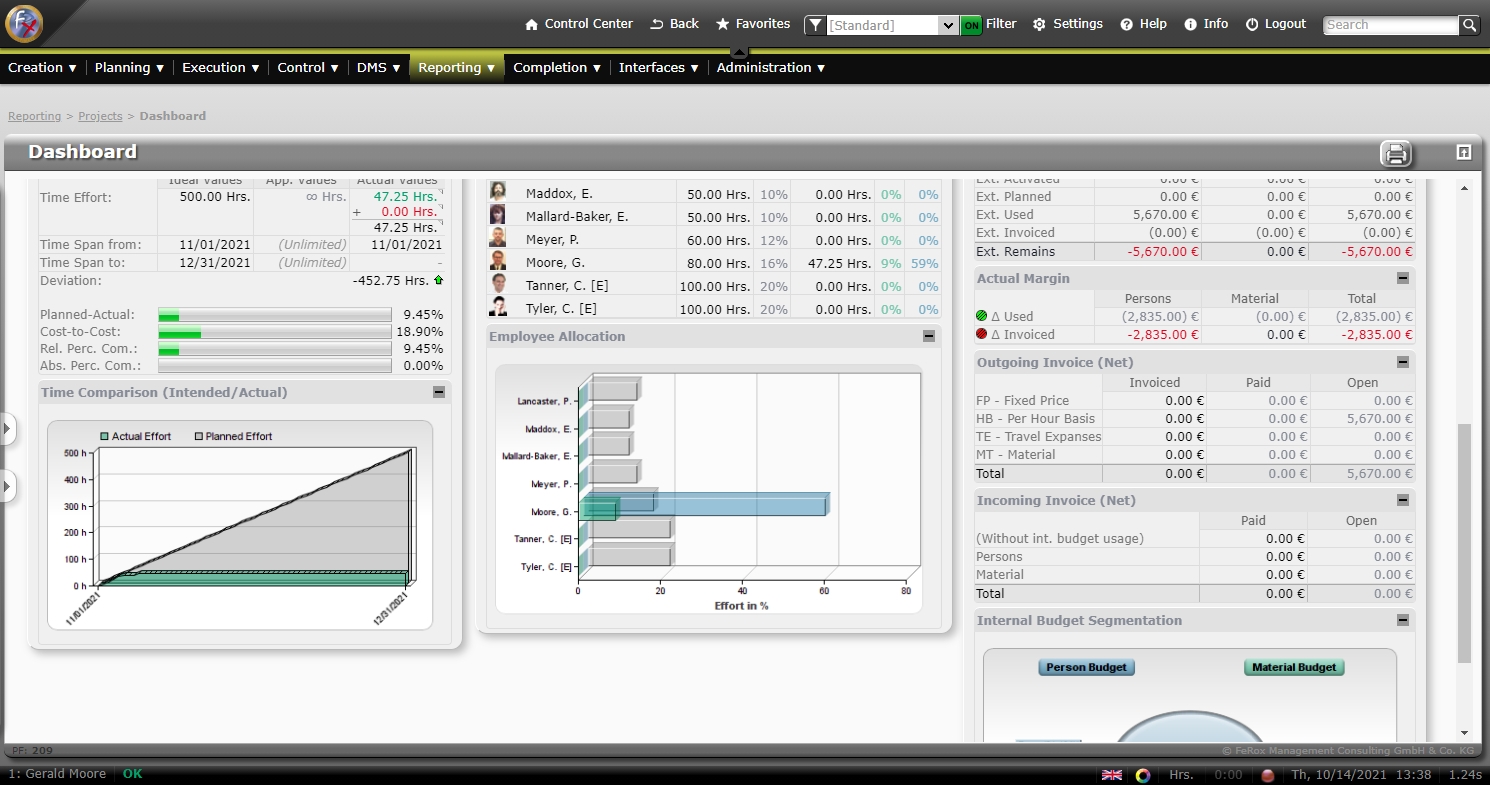Click Maddox, E. employee photo
This screenshot has width=1490, height=785.
click(497, 192)
